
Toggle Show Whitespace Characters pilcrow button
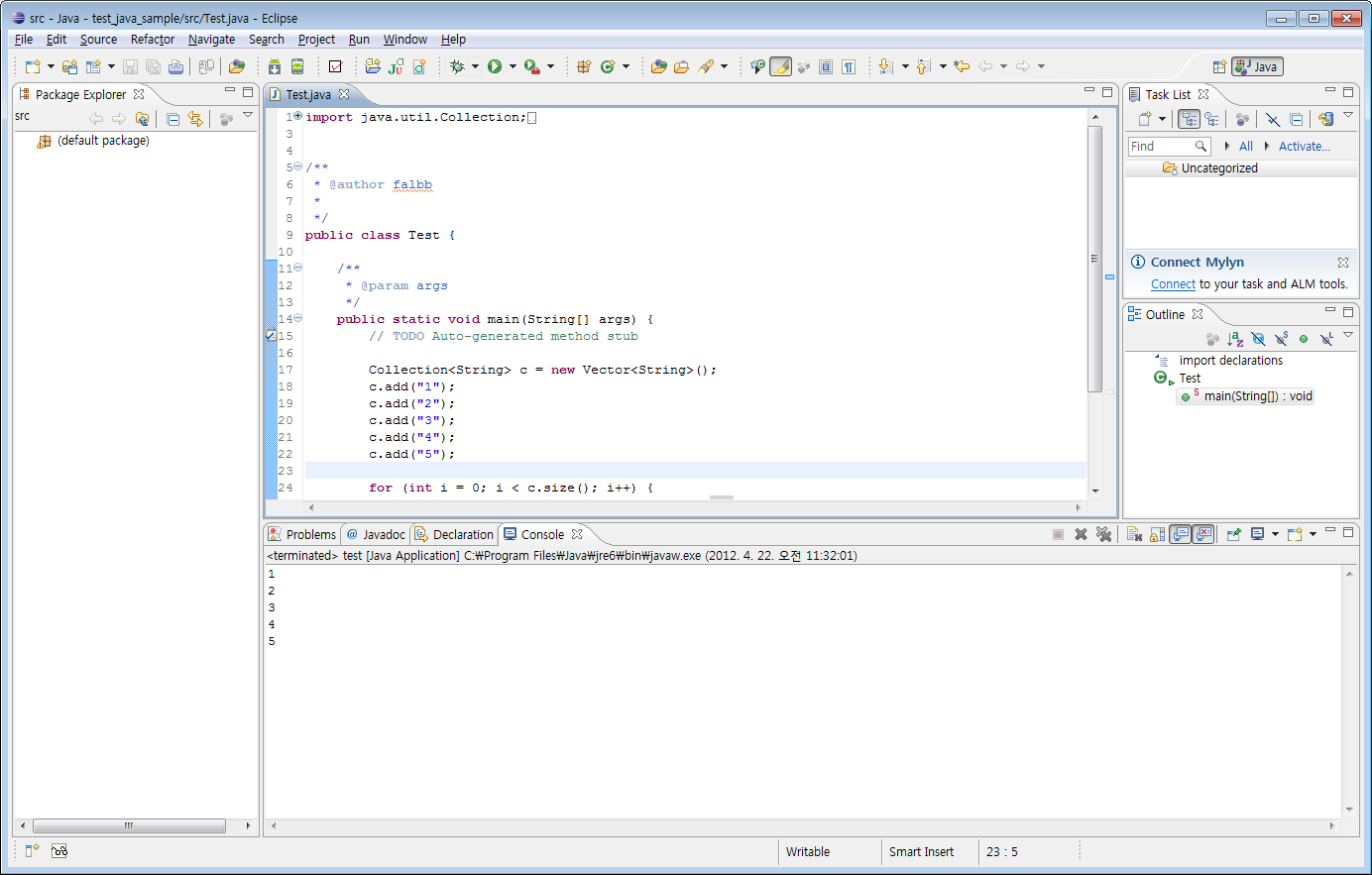pyautogui.click(x=849, y=66)
